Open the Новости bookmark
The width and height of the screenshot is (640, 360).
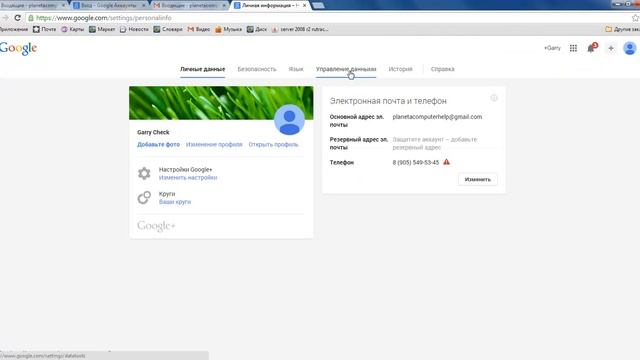tap(134, 29)
